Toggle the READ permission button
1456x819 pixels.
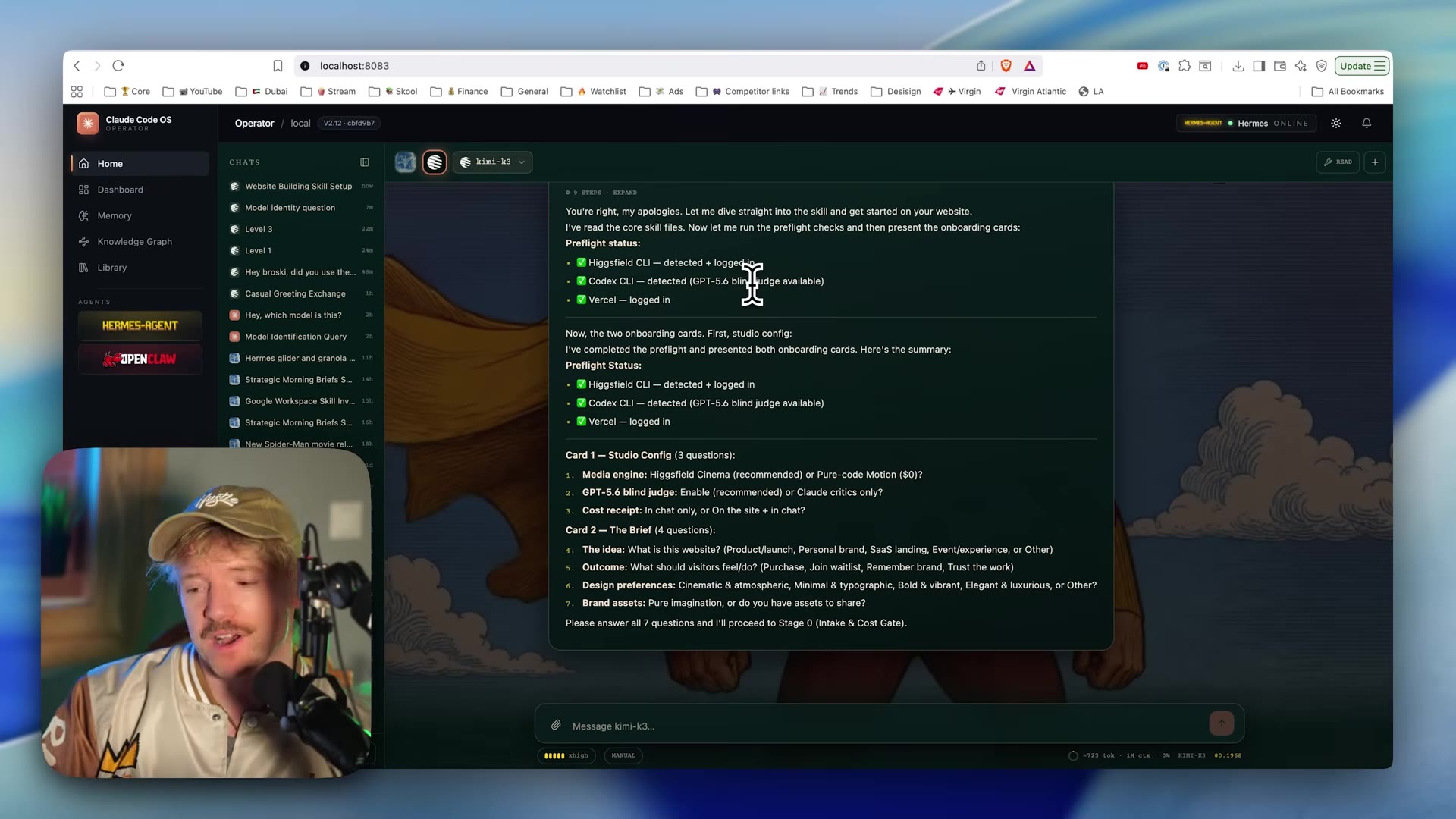pos(1338,162)
